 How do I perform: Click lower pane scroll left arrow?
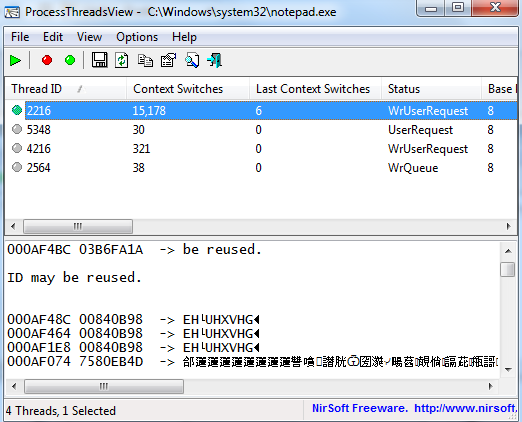tap(14, 386)
